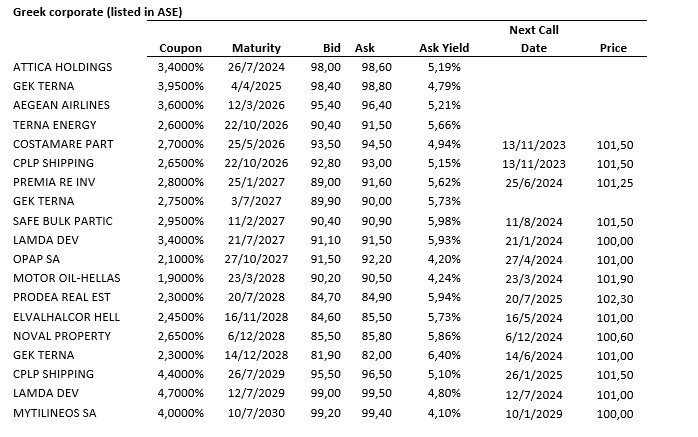The height and width of the screenshot is (437, 698).
Task: Select the 6,40% ask yield value
Action: 445,355
